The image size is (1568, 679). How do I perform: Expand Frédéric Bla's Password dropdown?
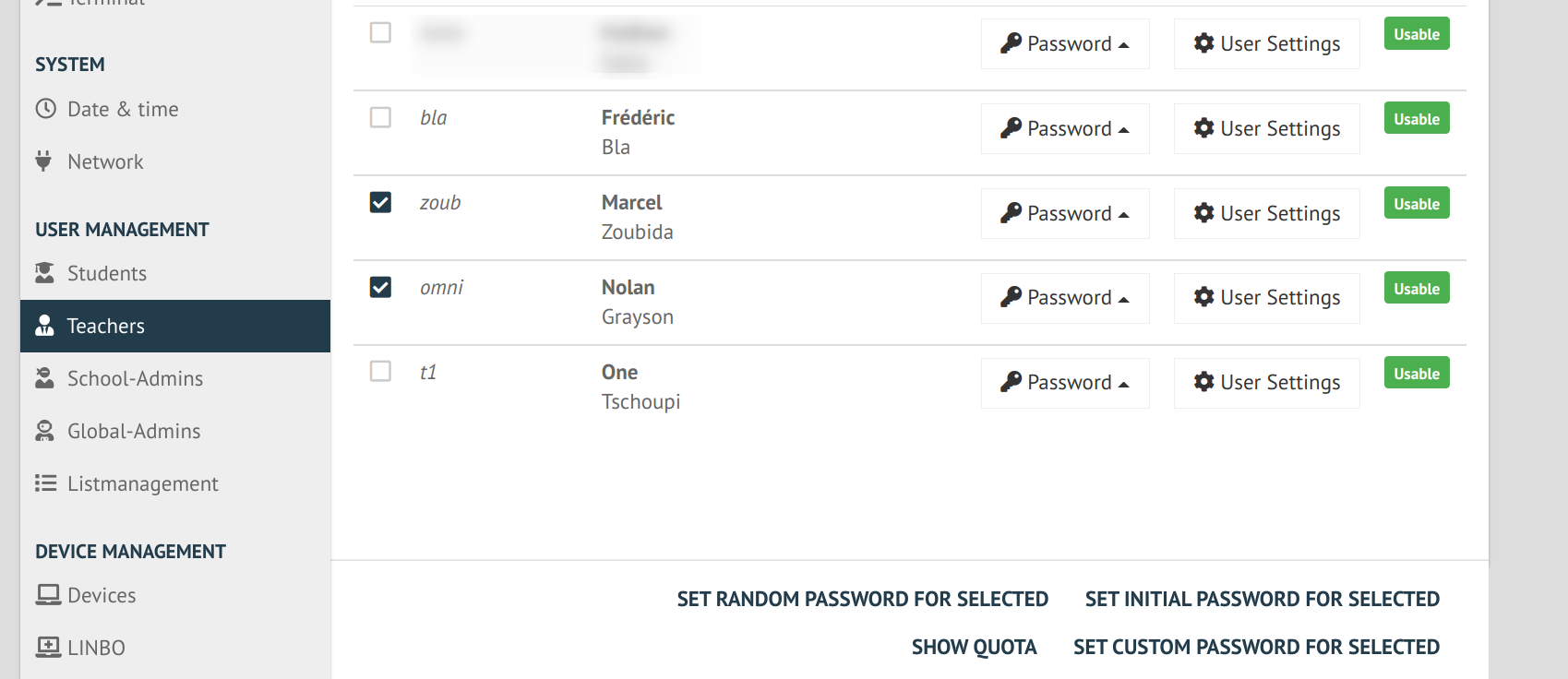click(1065, 128)
